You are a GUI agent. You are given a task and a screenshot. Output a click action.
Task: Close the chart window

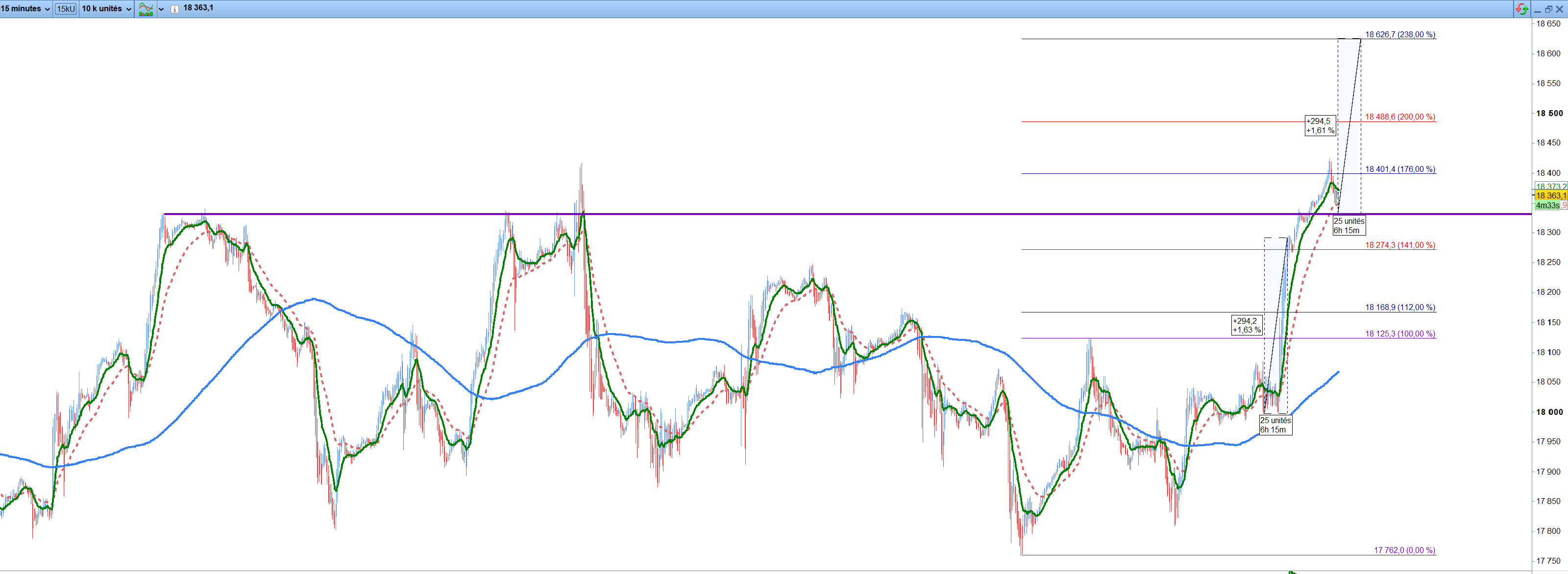coord(1560,9)
